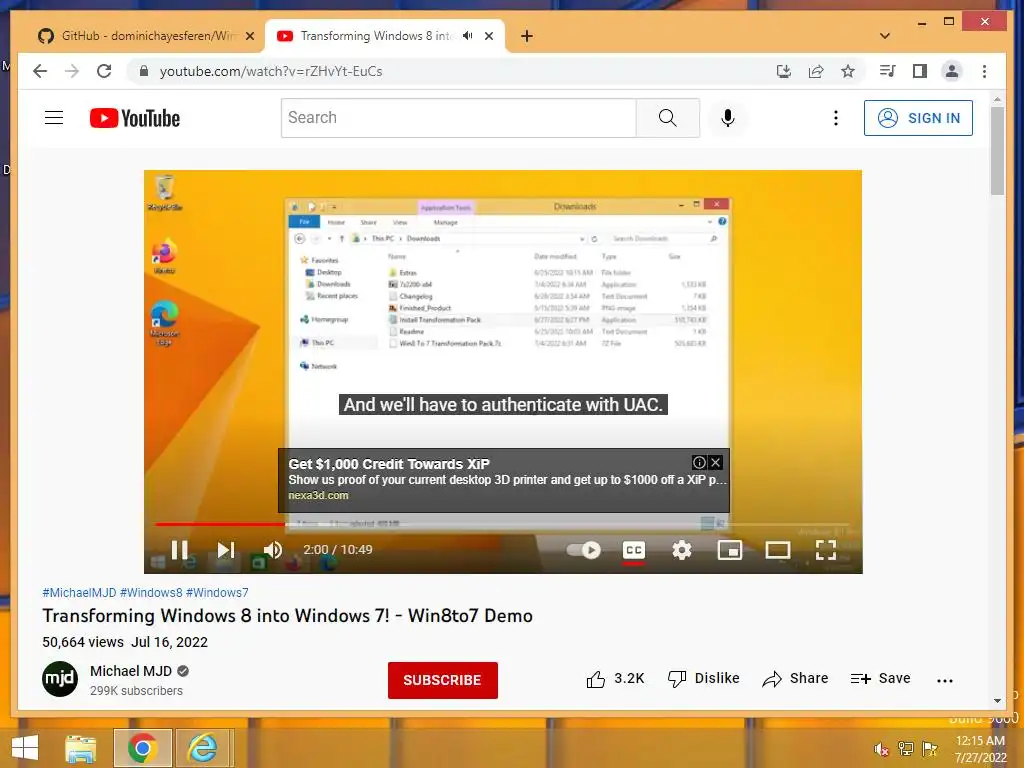Click the Chrome taskbar icon
The width and height of the screenshot is (1024, 768).
(x=142, y=748)
